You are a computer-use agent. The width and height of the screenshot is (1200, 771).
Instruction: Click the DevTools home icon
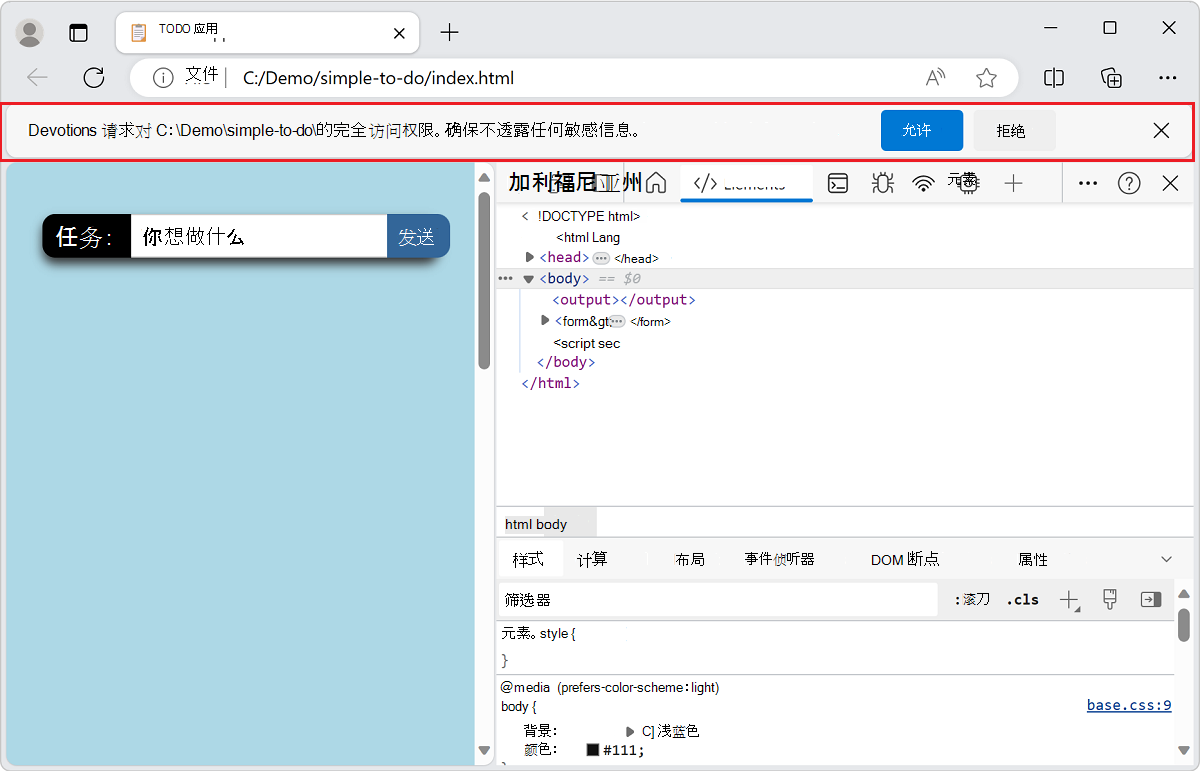[656, 183]
